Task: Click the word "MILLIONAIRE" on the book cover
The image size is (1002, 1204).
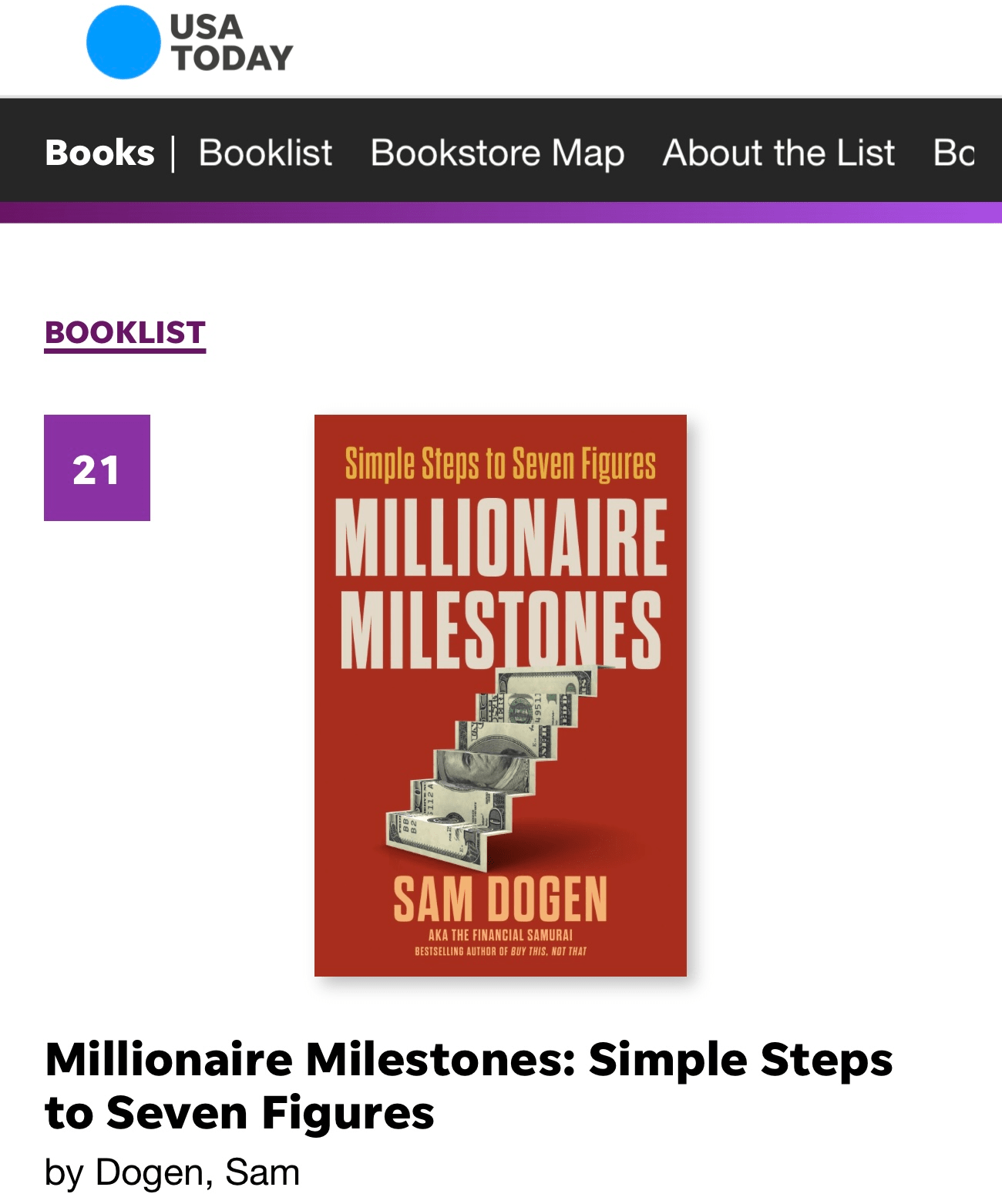Action: coord(500,537)
